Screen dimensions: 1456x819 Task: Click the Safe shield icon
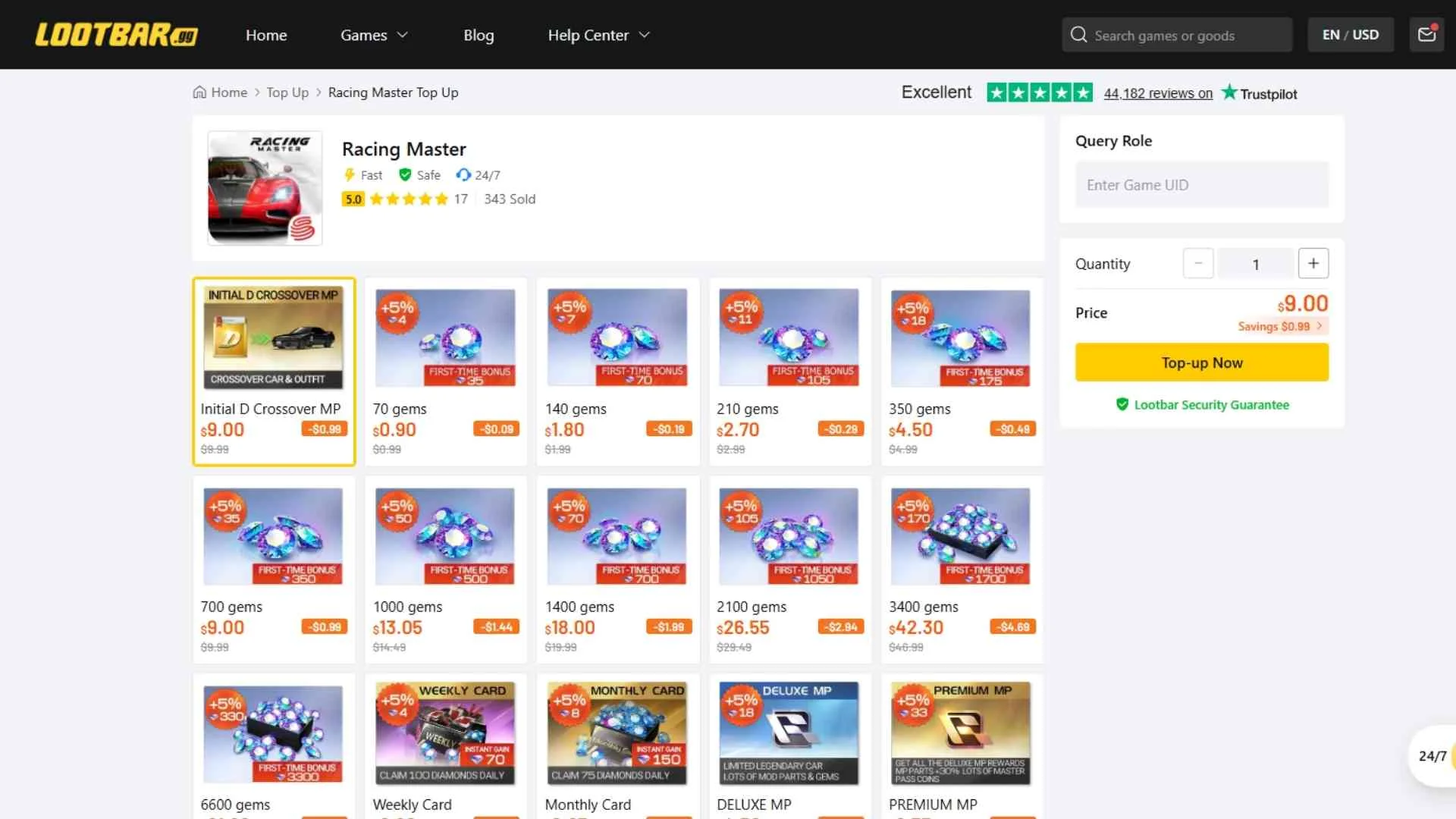[405, 175]
